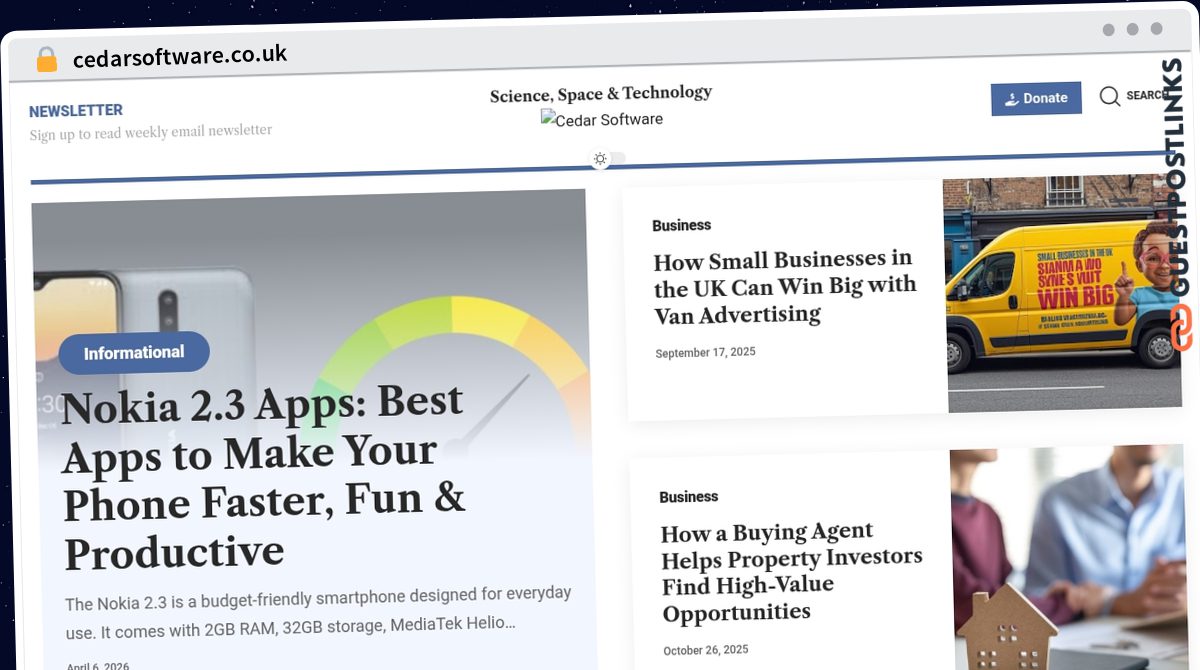Open the Nokia 2.3 Apps article headline

[x=264, y=478]
